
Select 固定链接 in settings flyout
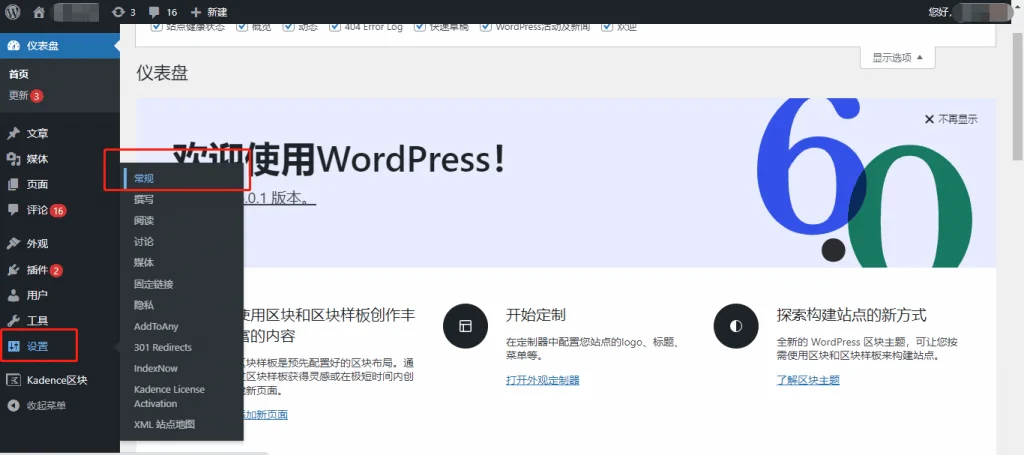click(x=153, y=284)
